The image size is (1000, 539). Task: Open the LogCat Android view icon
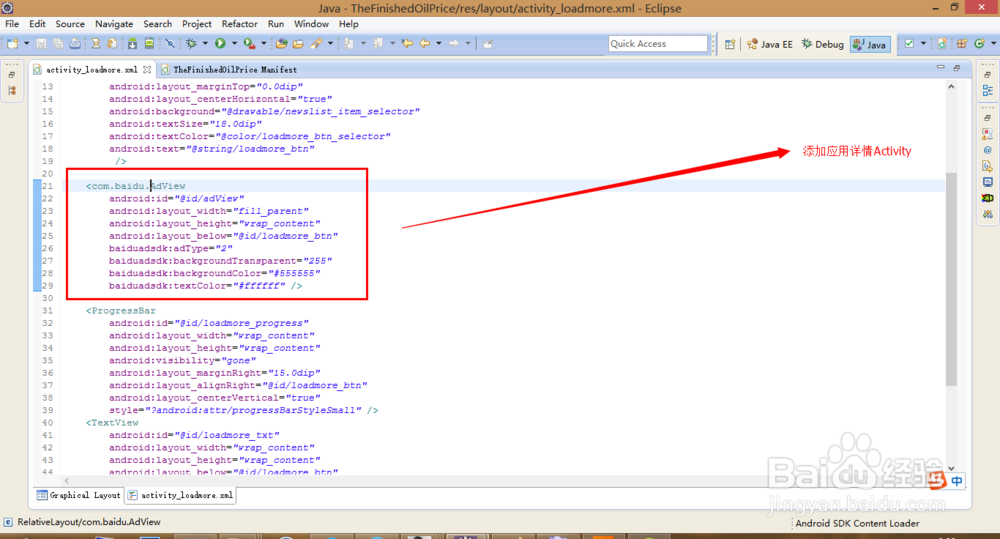point(987,198)
